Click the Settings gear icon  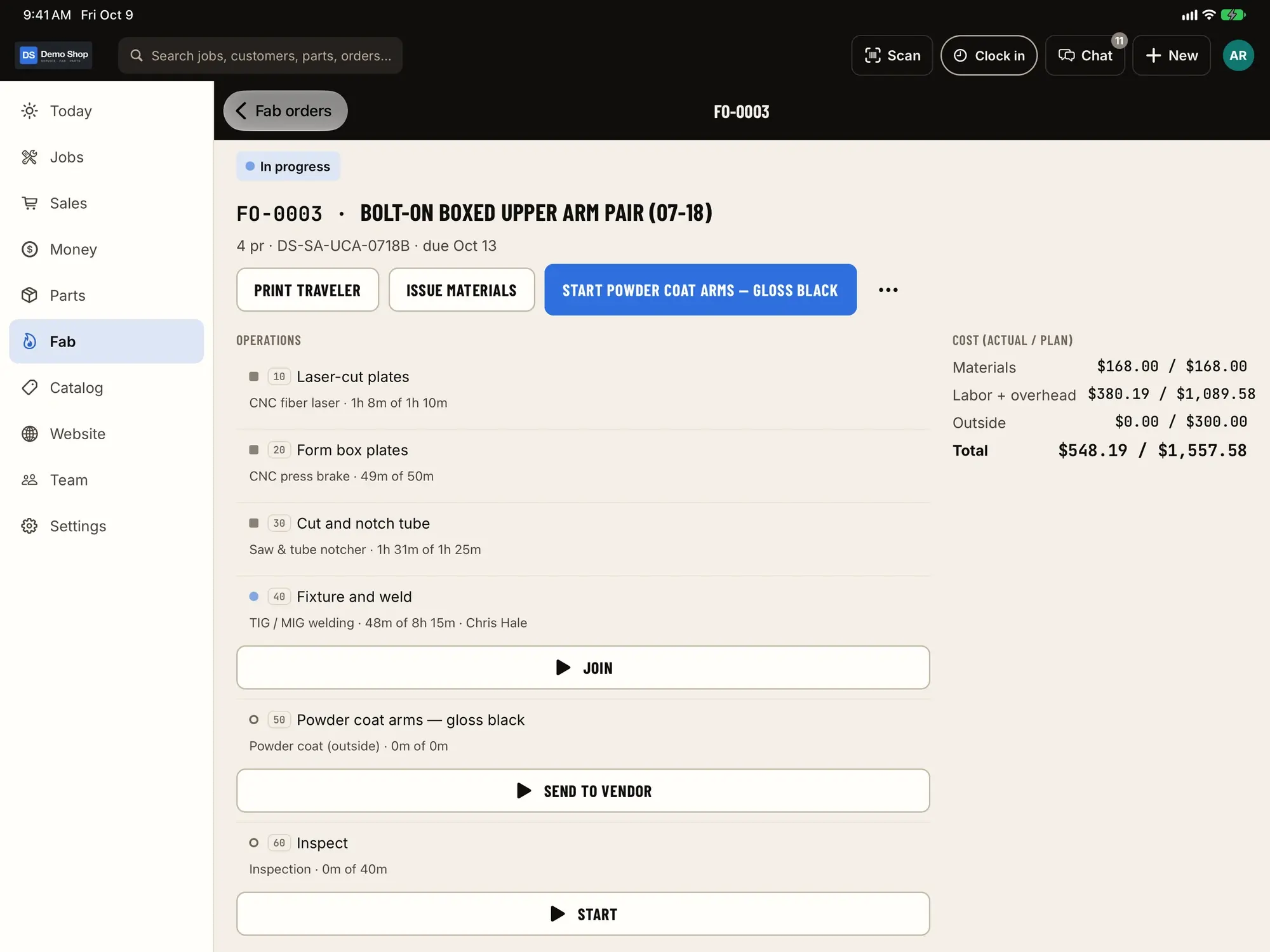[29, 526]
